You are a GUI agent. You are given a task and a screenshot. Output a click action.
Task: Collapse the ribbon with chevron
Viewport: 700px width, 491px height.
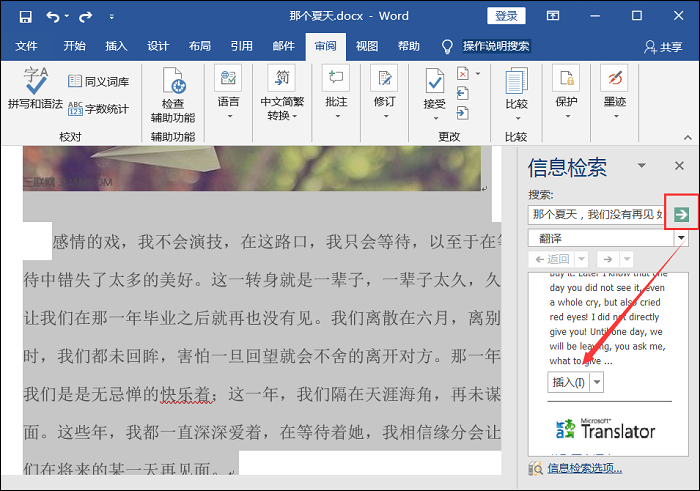coord(688,138)
